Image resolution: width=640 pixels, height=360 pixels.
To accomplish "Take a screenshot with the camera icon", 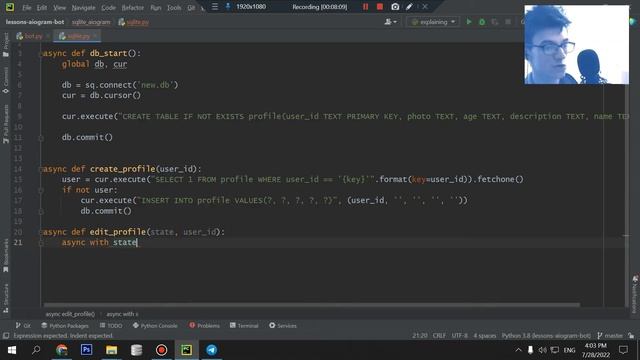I will pos(395,7).
